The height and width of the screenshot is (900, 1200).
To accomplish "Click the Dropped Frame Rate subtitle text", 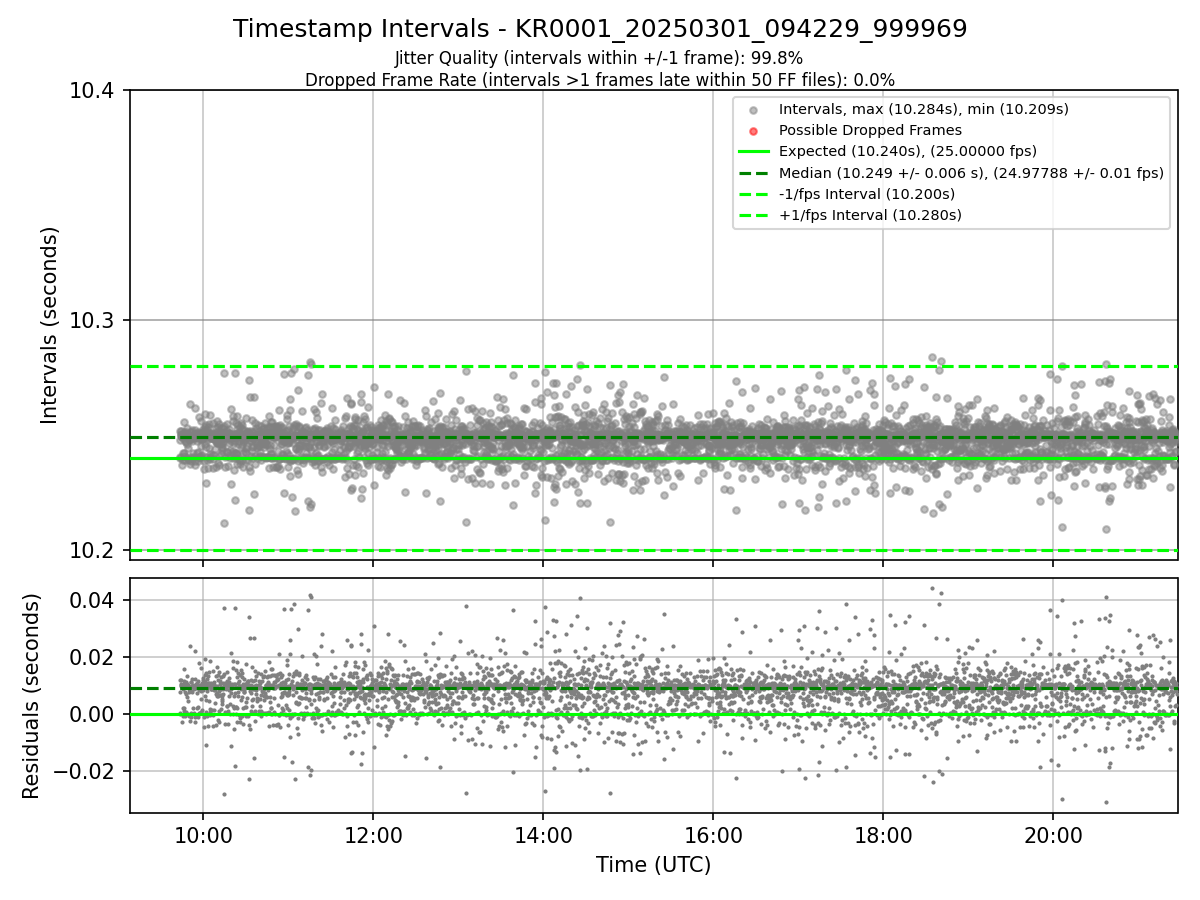I will tap(600, 80).
